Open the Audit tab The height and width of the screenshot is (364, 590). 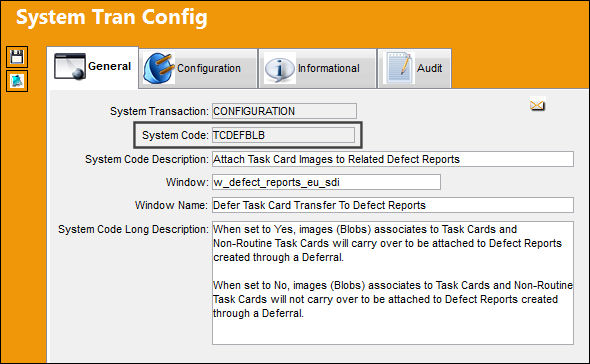415,69
